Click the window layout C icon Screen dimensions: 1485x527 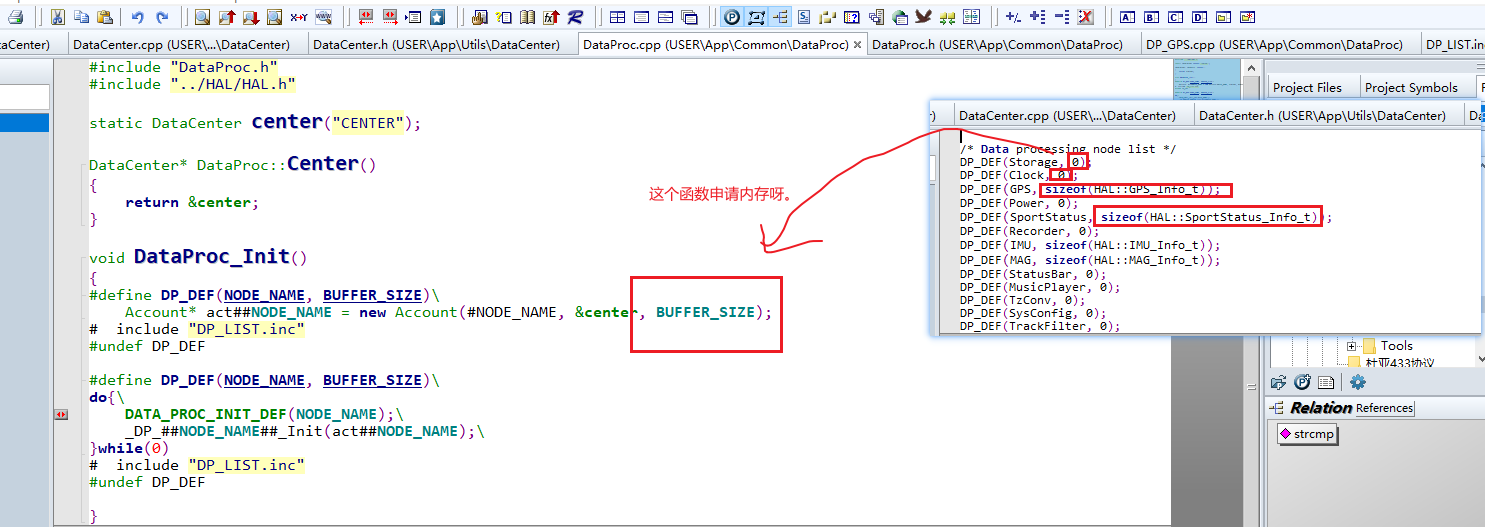coord(1175,17)
